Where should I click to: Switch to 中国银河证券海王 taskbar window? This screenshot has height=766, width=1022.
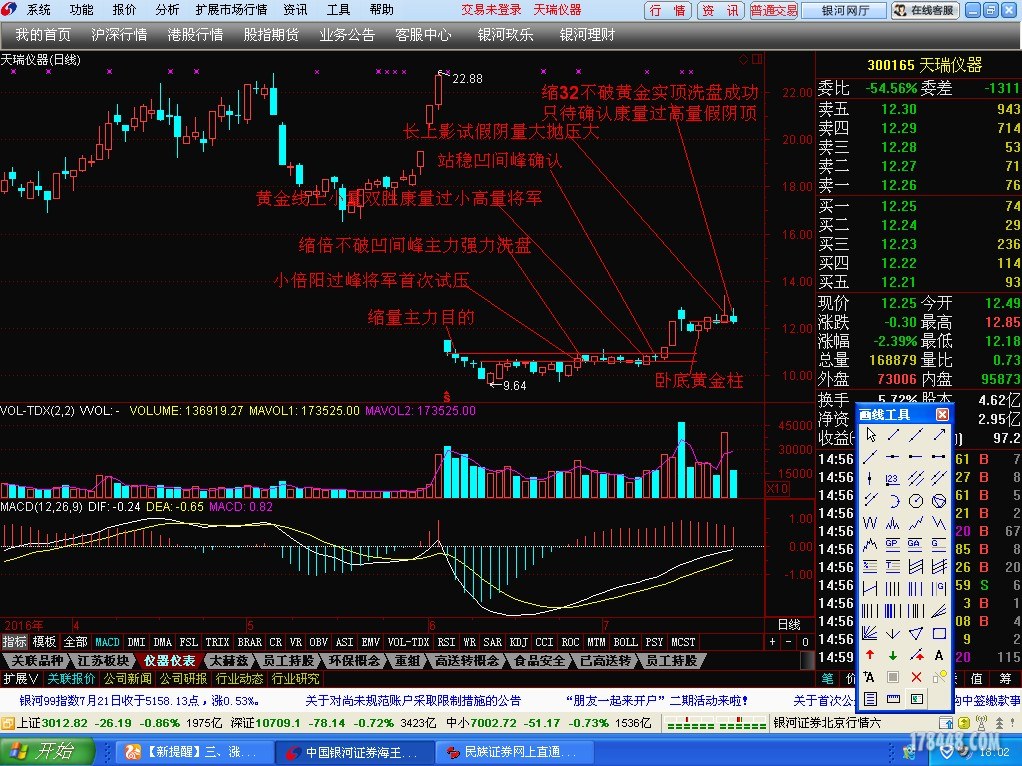coord(353,752)
